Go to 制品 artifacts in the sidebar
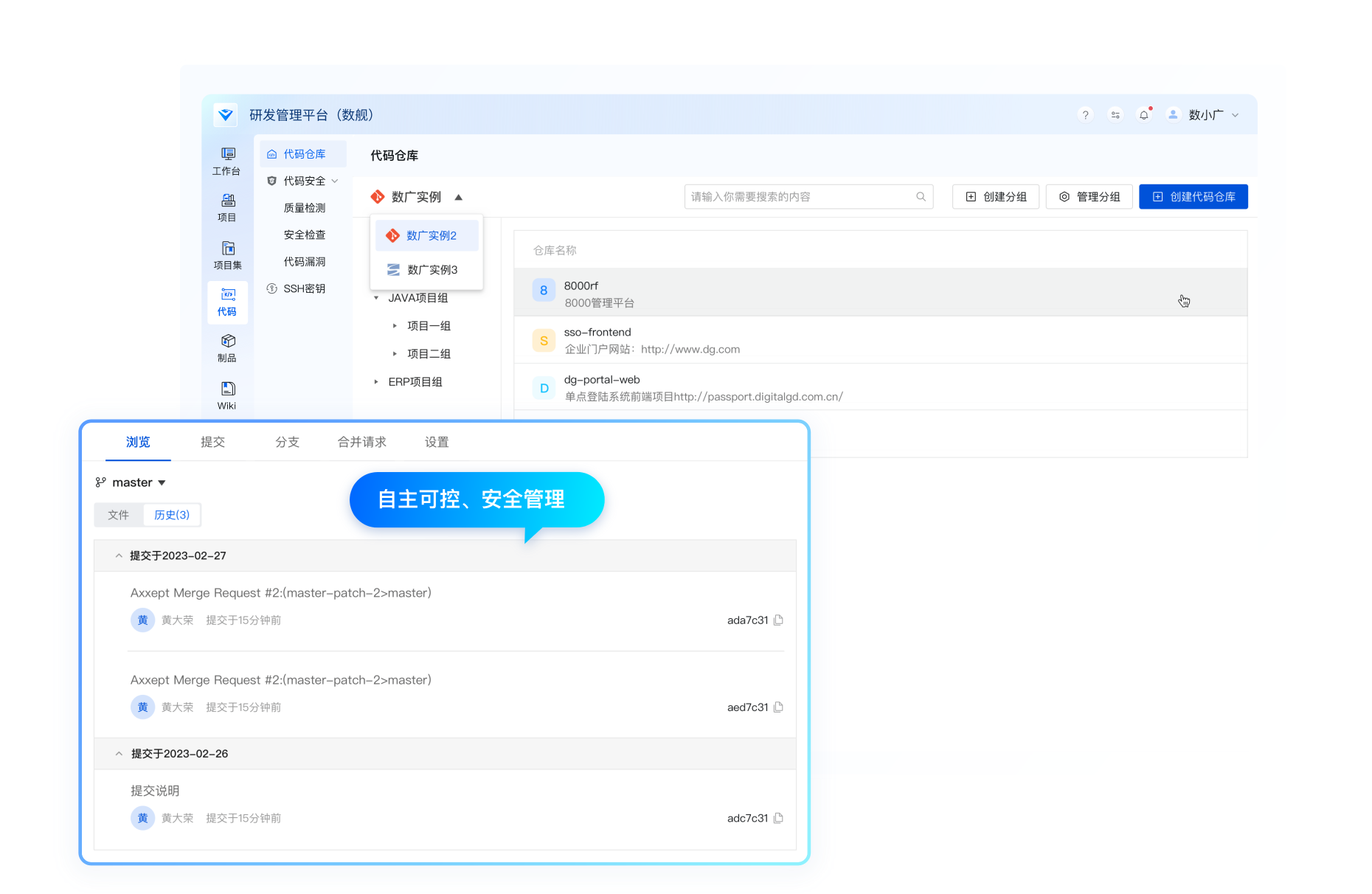Viewport: 1372px width, 894px height. (x=227, y=348)
